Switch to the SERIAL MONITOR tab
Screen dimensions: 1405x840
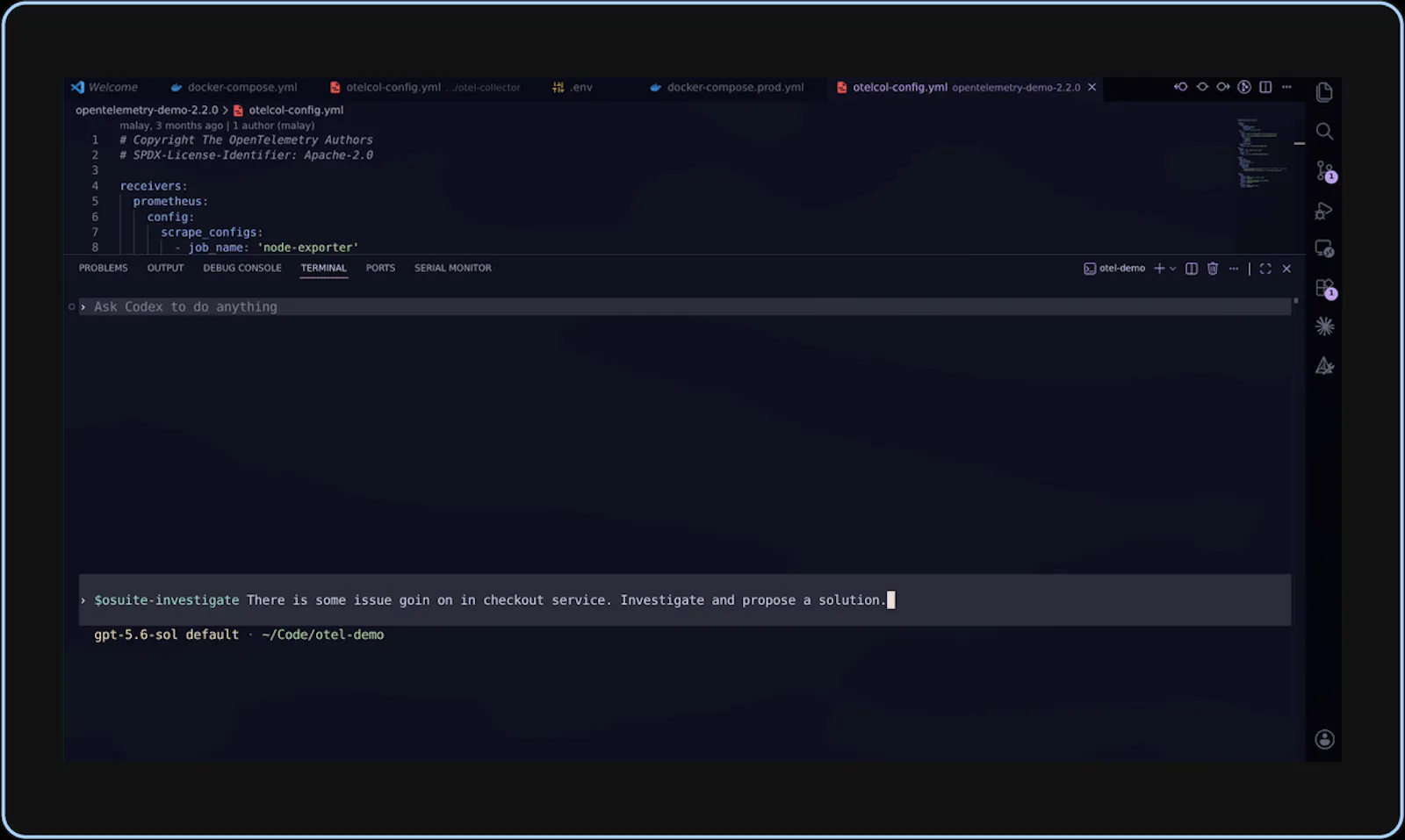(x=453, y=269)
